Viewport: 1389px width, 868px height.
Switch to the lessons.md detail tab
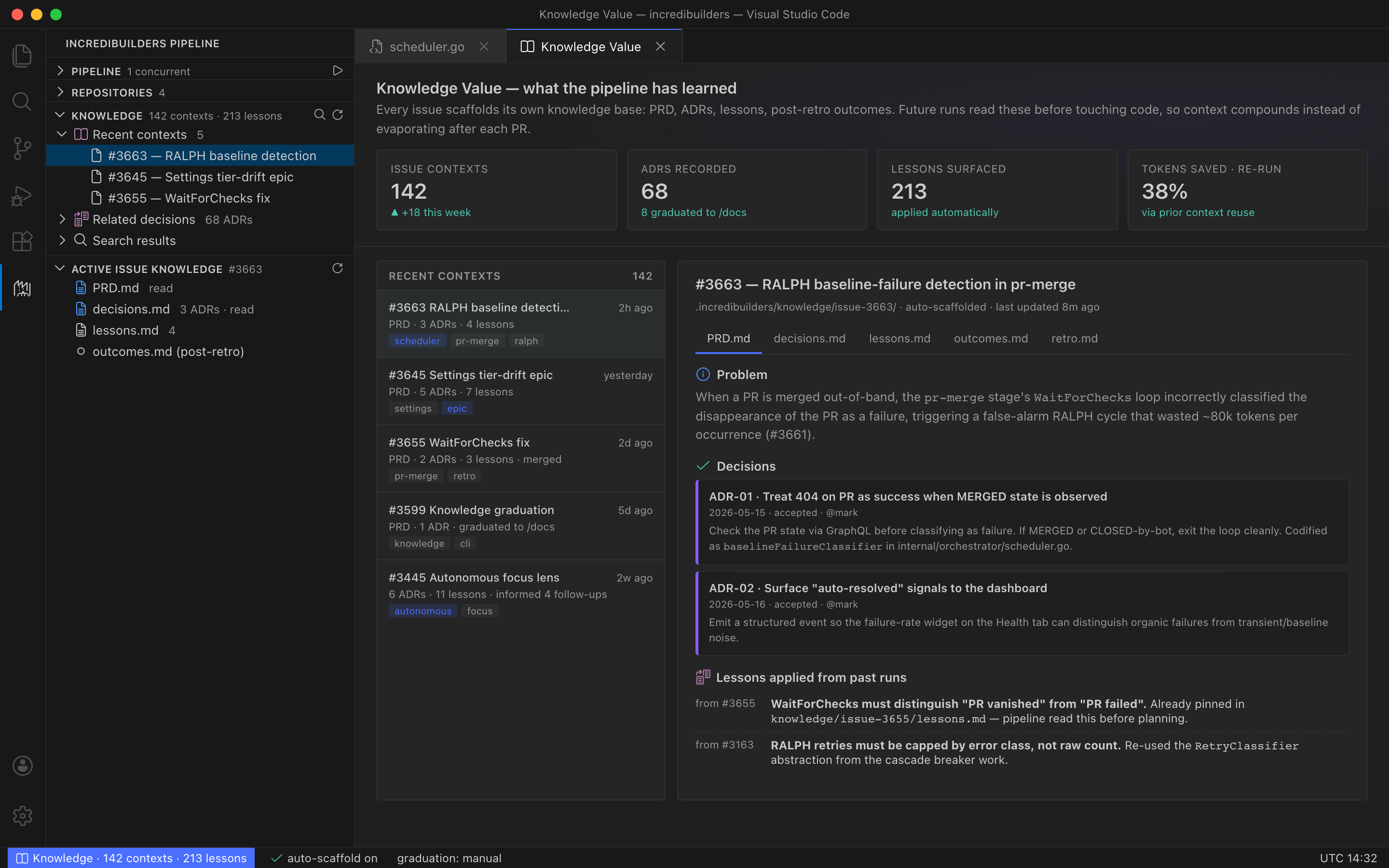point(899,339)
